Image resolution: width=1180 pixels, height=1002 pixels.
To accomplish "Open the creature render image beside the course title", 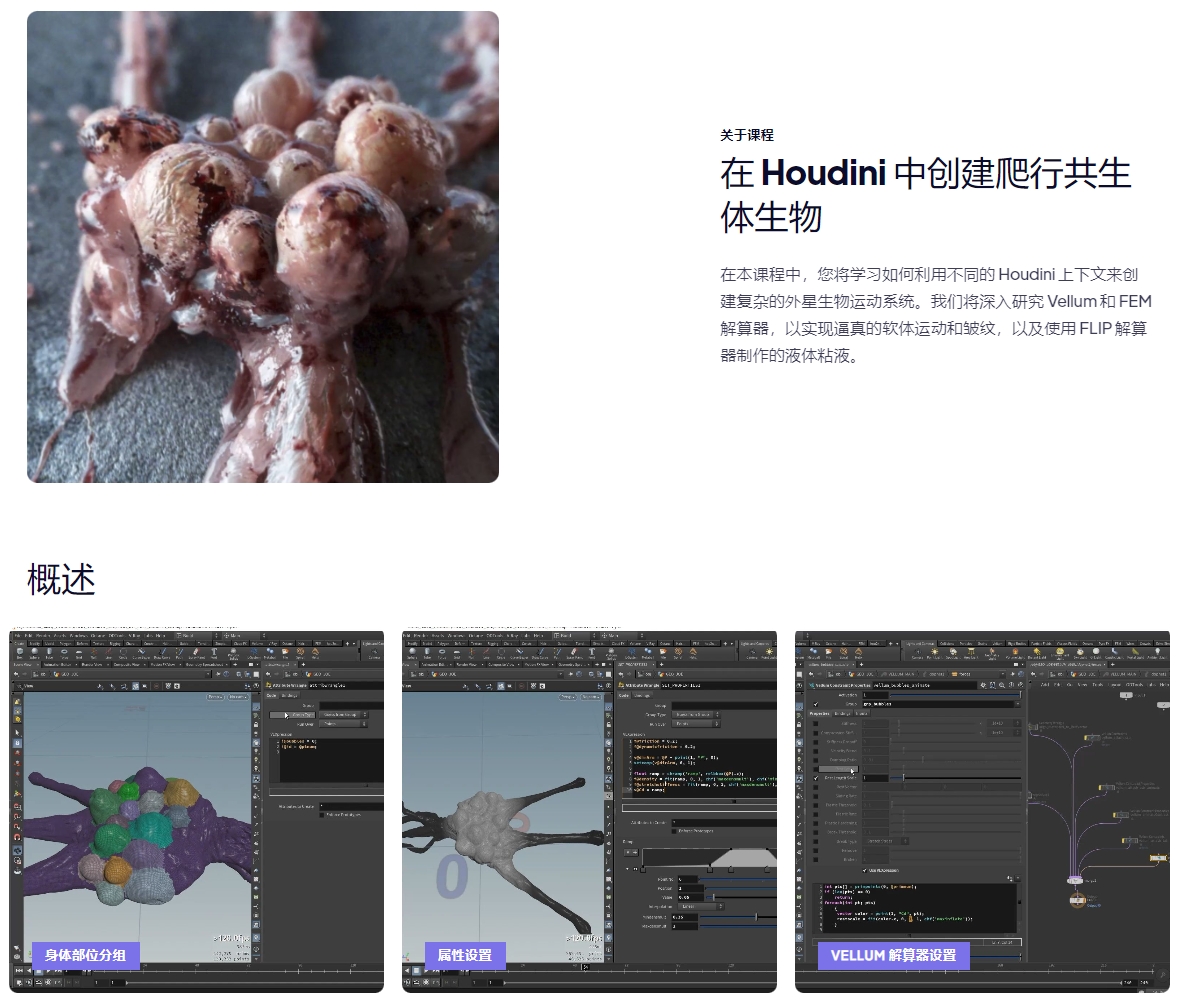I will (x=263, y=247).
